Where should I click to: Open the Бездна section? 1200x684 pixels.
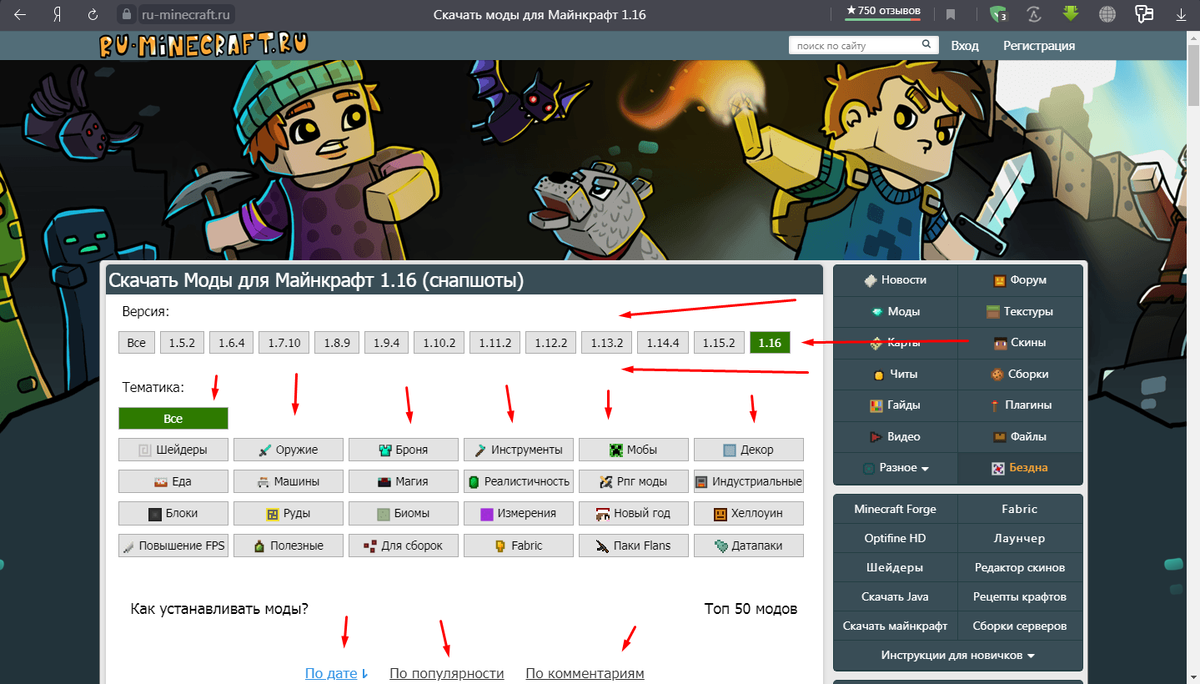1020,468
